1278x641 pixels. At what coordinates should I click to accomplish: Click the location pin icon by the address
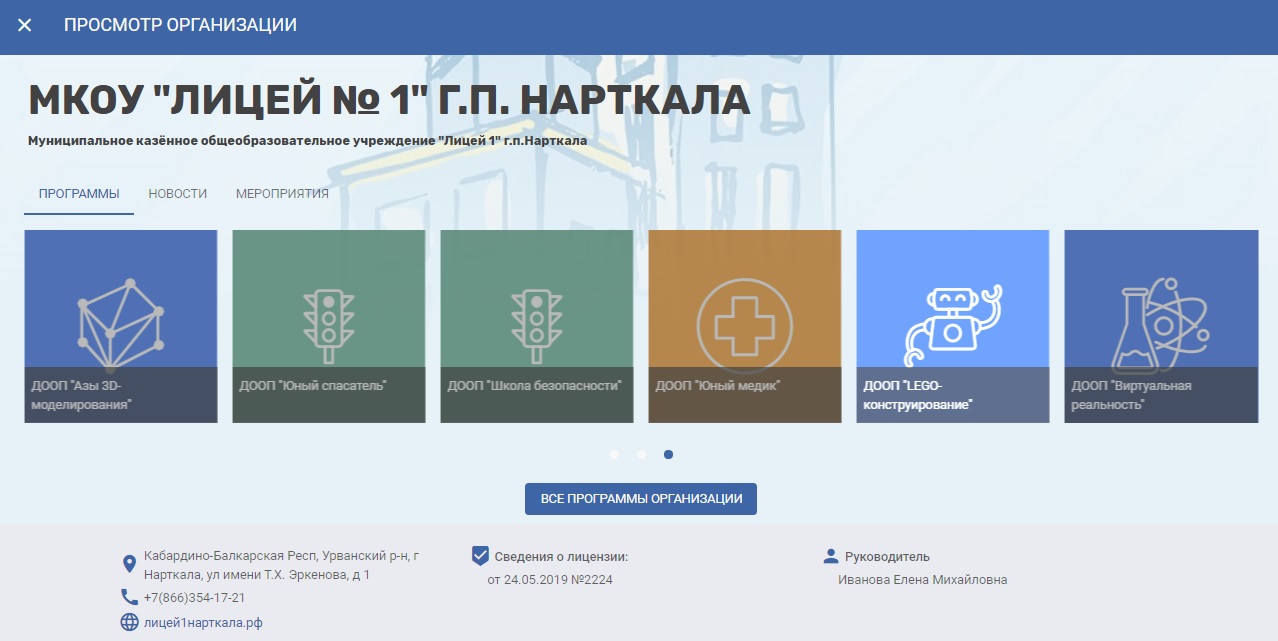[129, 564]
